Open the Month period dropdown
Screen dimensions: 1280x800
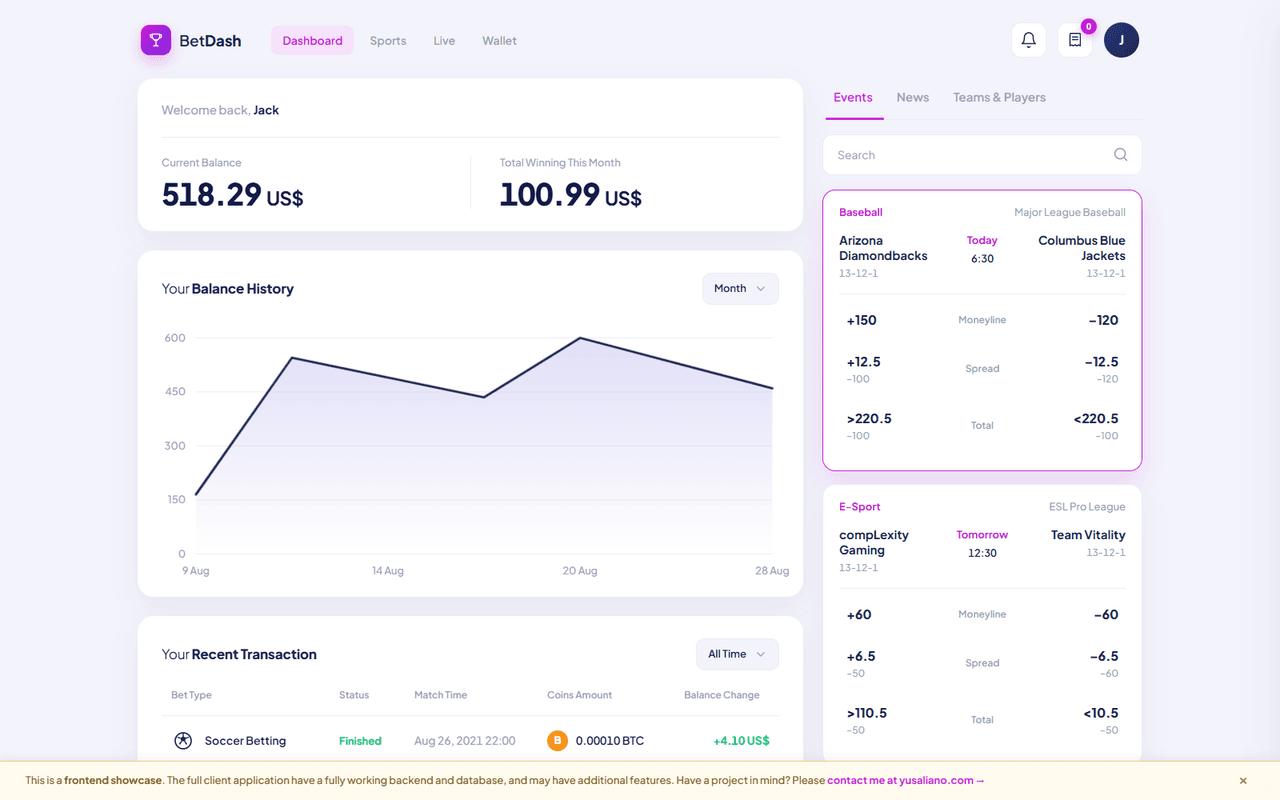(x=740, y=288)
